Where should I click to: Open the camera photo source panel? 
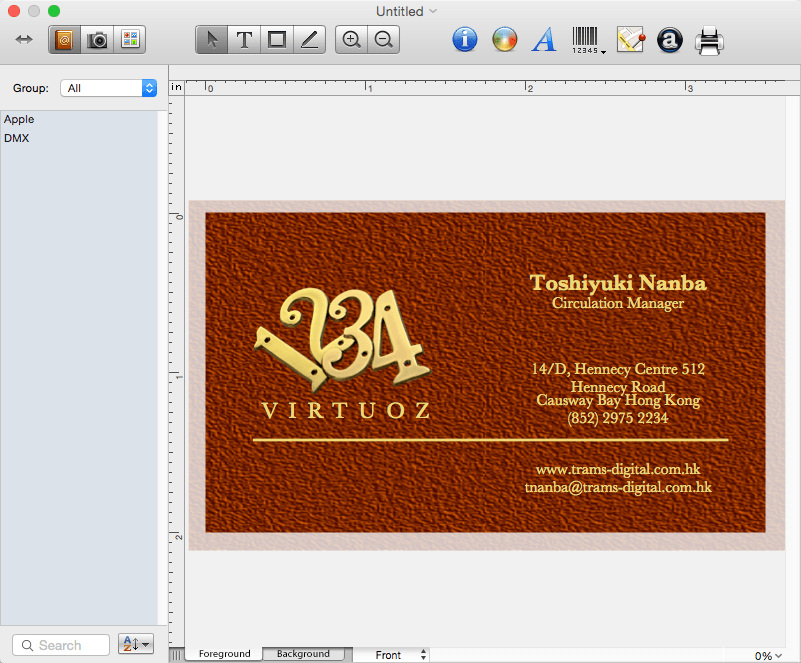[97, 39]
